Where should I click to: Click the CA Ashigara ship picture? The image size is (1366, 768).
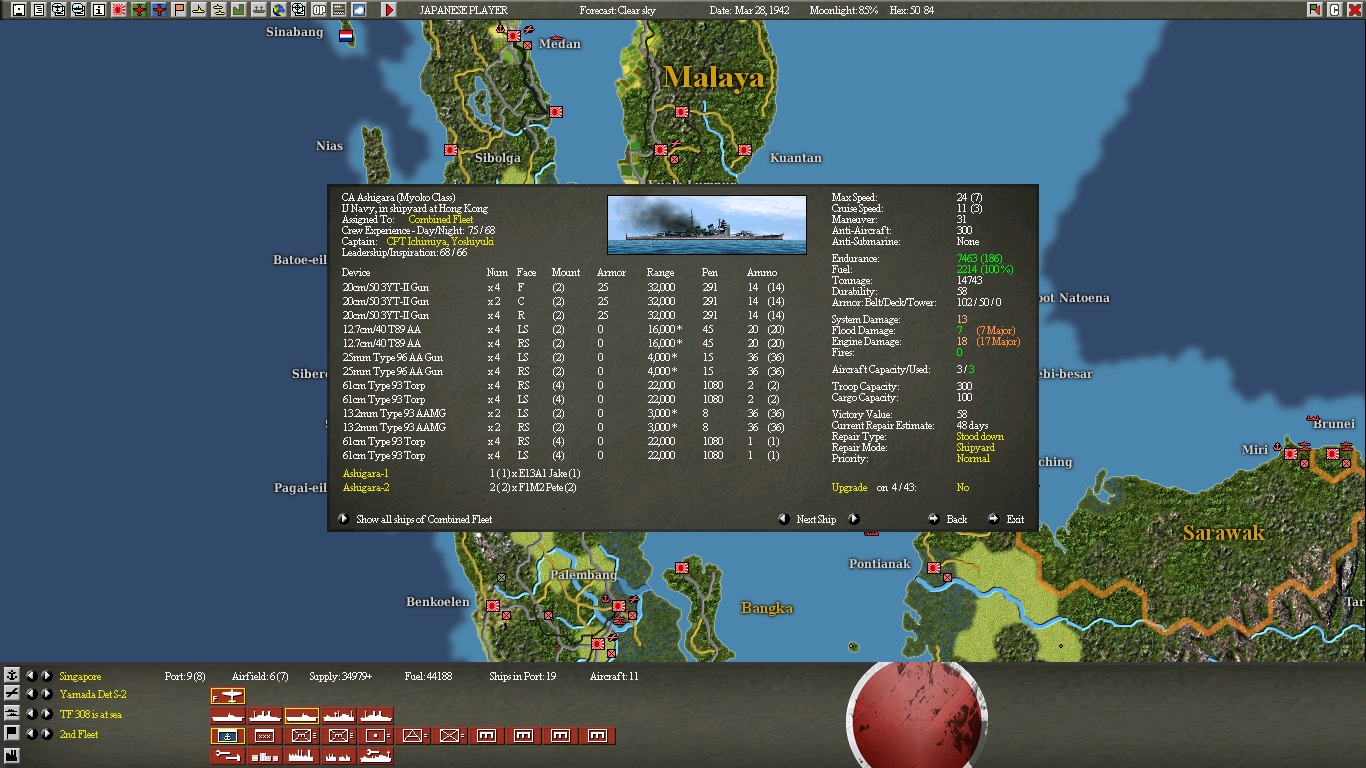click(707, 225)
